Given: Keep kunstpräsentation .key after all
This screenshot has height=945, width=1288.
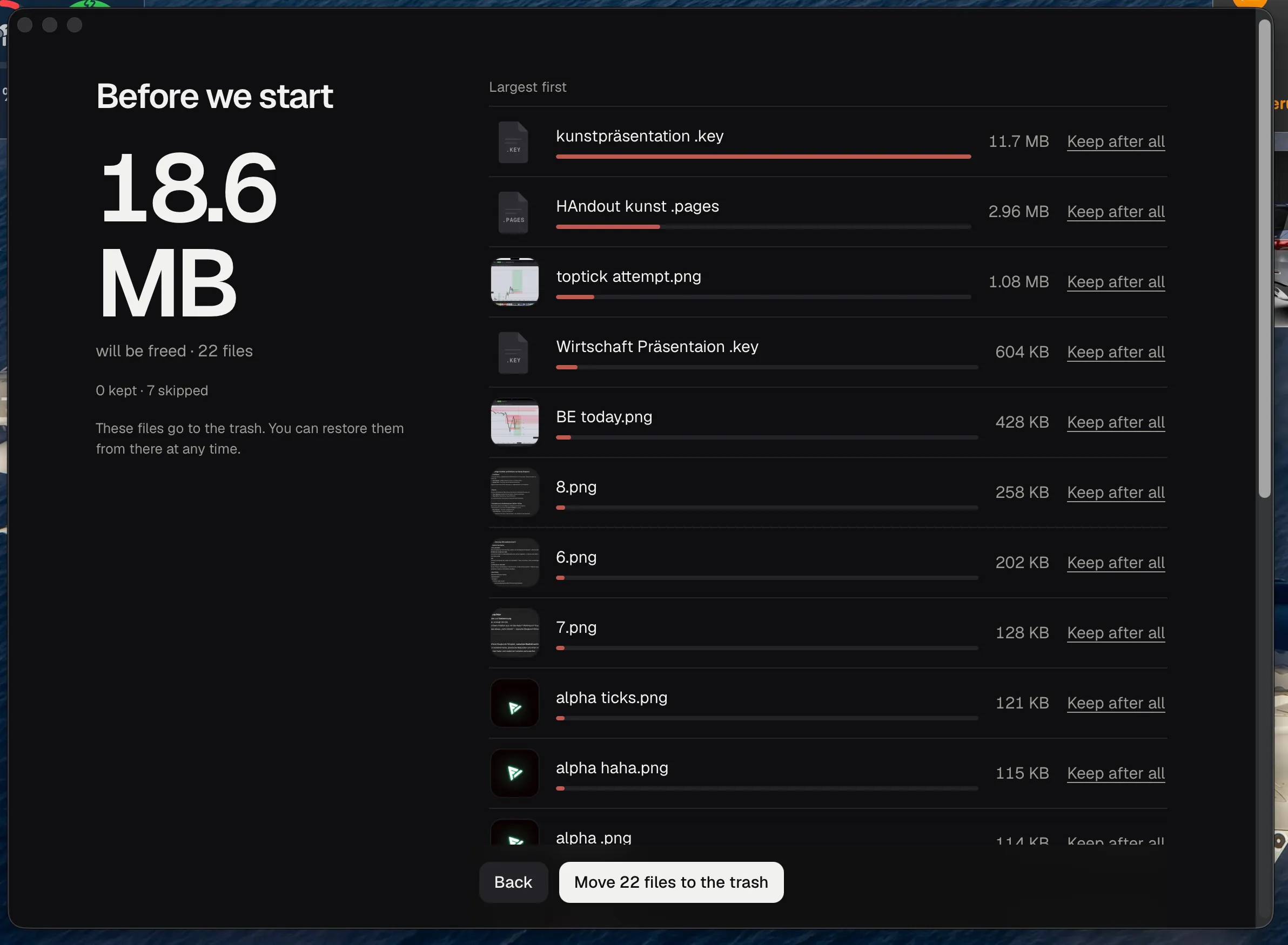Looking at the screenshot, I should click(x=1116, y=141).
